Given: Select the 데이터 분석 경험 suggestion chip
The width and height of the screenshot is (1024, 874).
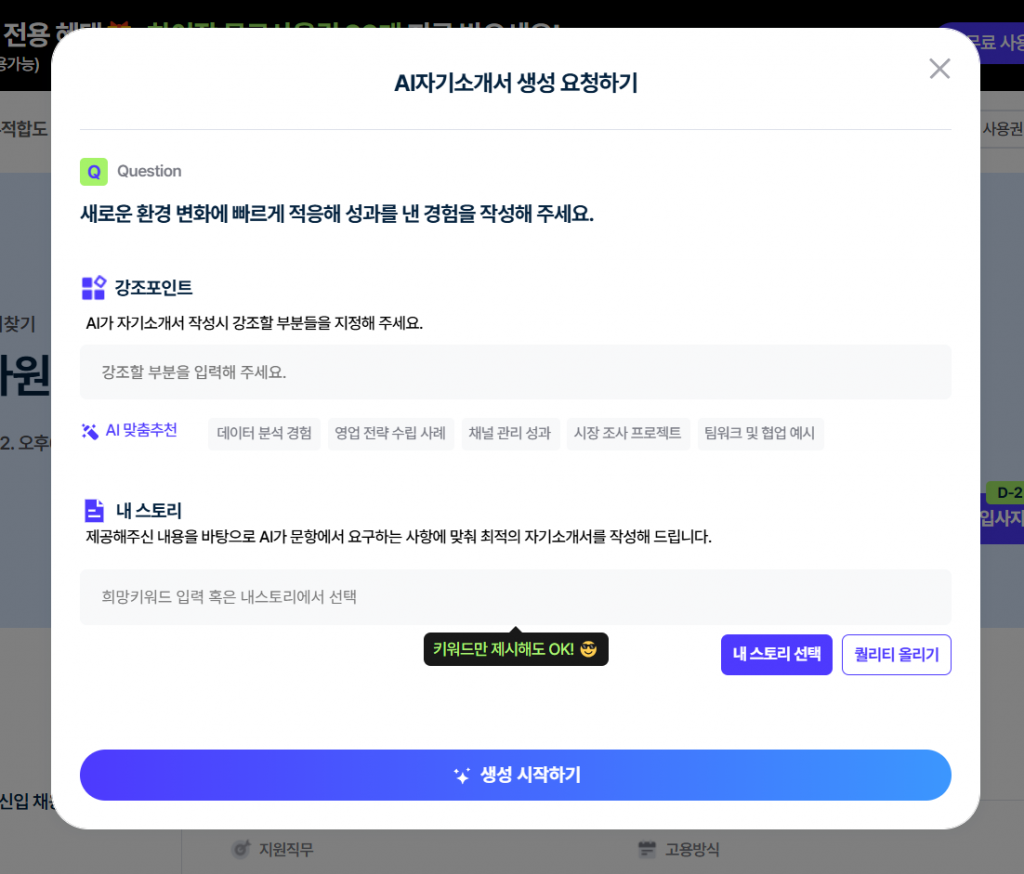Looking at the screenshot, I should [x=264, y=434].
